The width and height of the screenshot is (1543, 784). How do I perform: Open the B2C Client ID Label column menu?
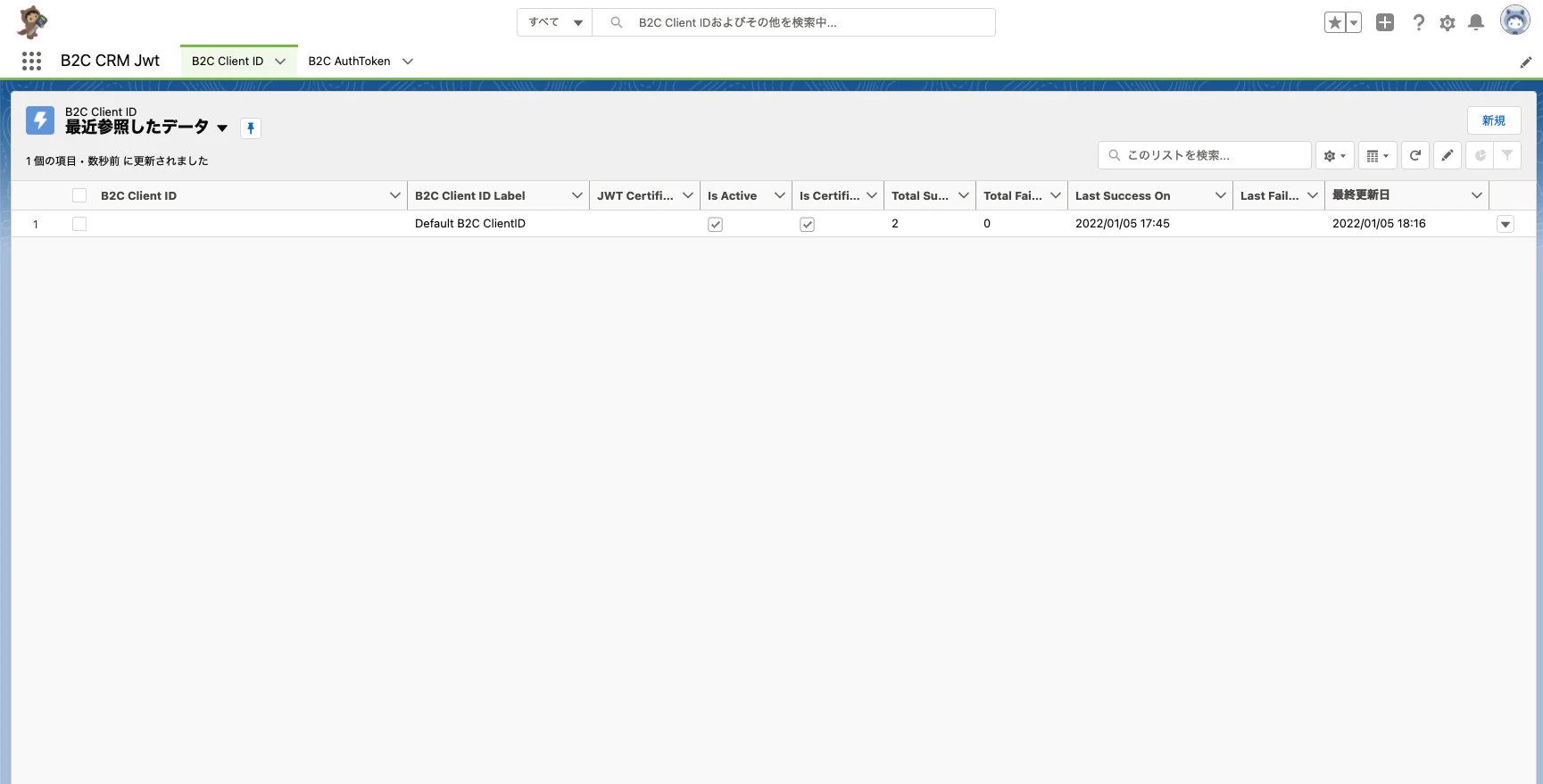577,195
